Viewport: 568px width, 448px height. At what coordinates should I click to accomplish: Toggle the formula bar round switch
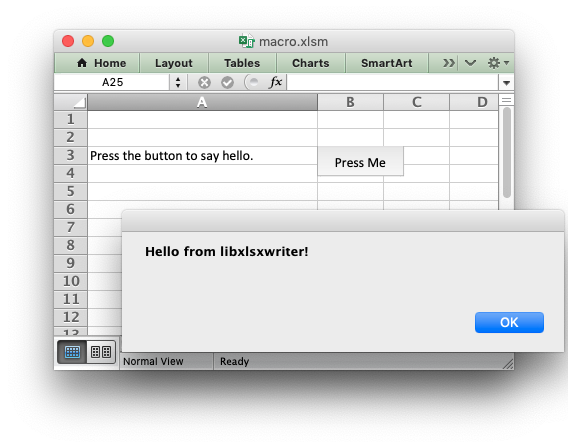252,82
